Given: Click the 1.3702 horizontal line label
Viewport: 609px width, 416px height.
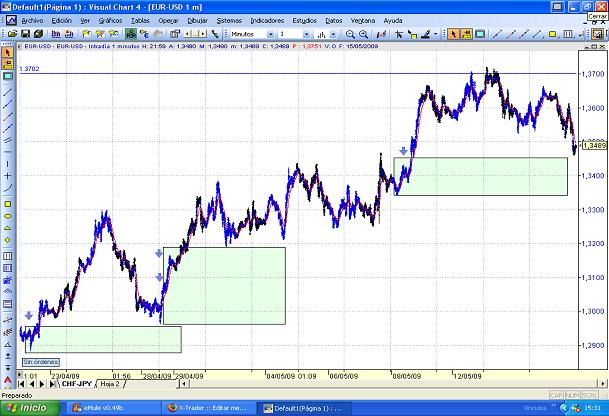Looking at the screenshot, I should point(29,69).
